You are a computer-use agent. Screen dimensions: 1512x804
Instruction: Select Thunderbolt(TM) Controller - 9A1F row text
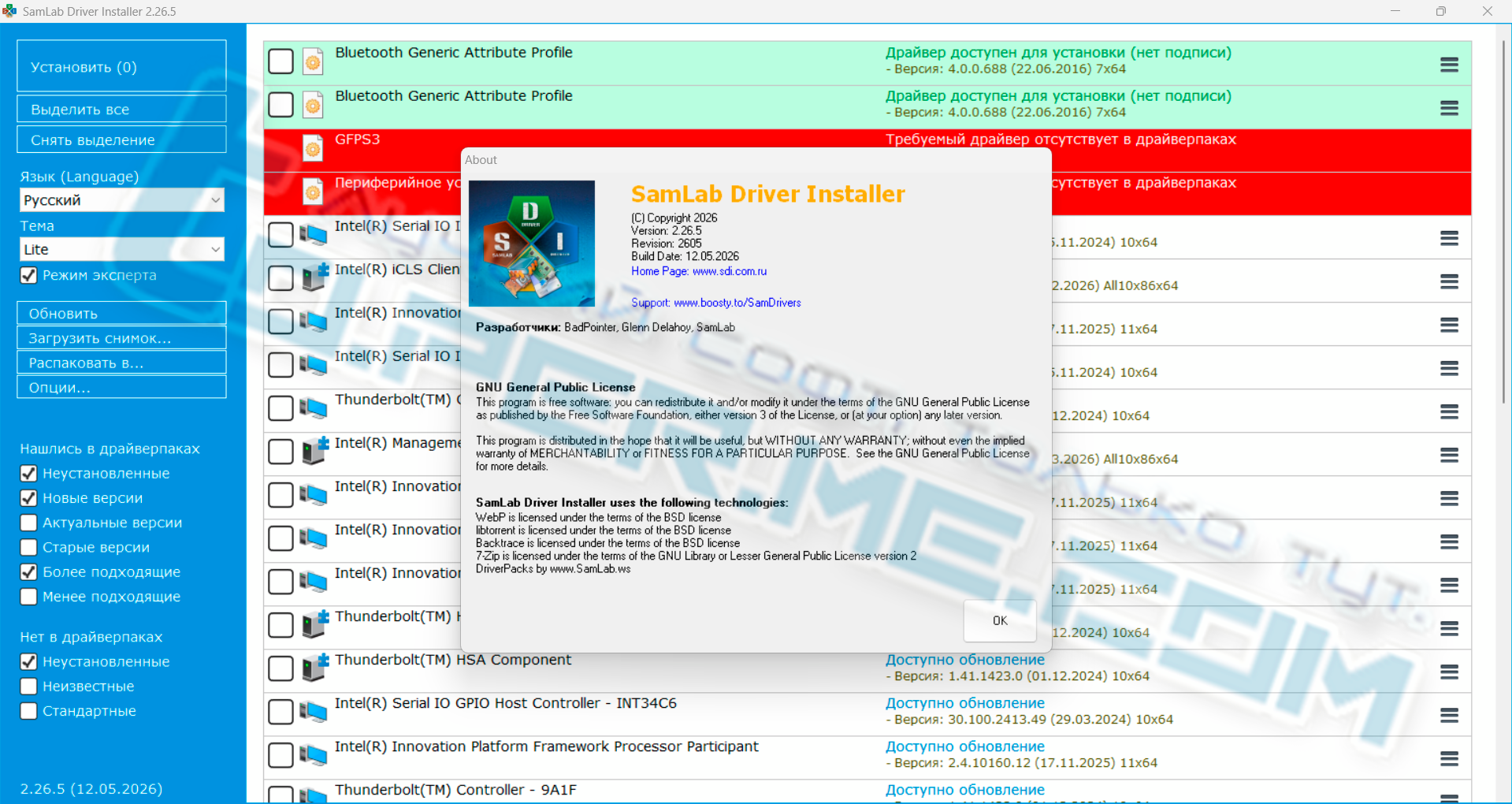click(x=455, y=790)
